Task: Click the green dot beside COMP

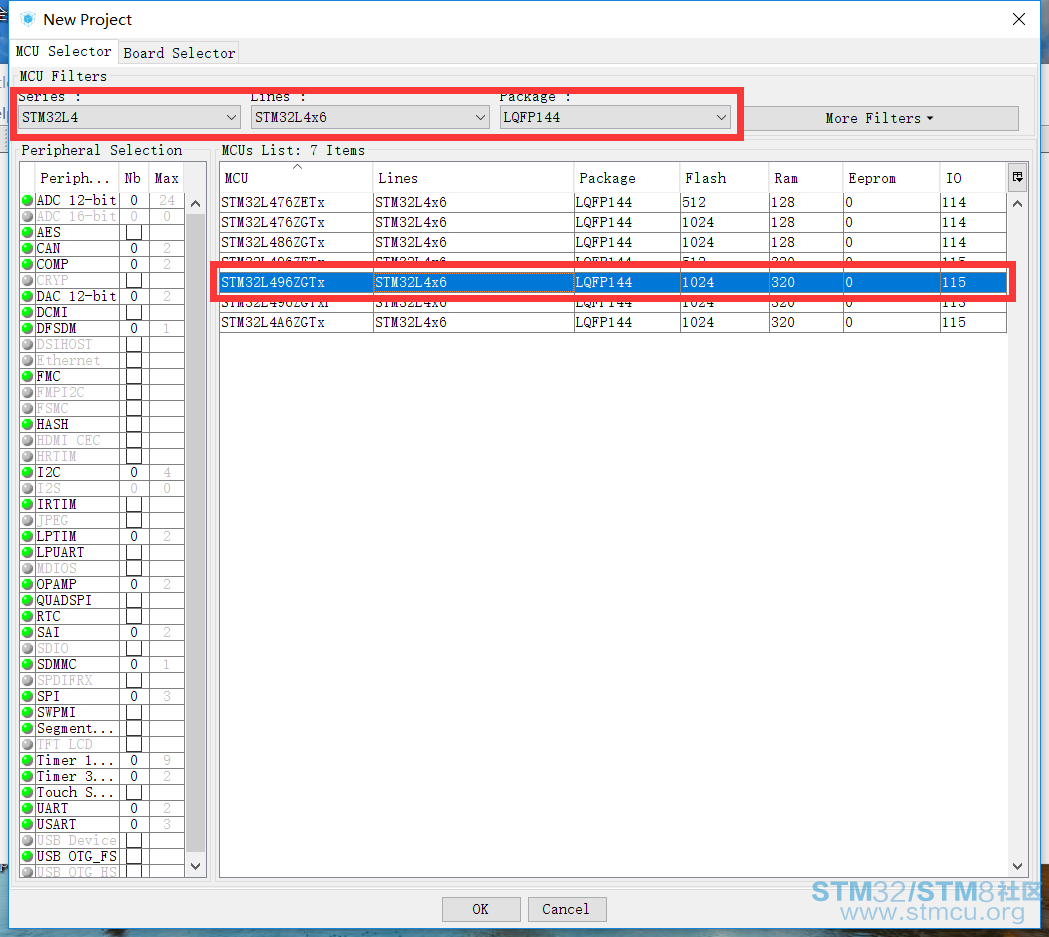Action: pyautogui.click(x=27, y=264)
